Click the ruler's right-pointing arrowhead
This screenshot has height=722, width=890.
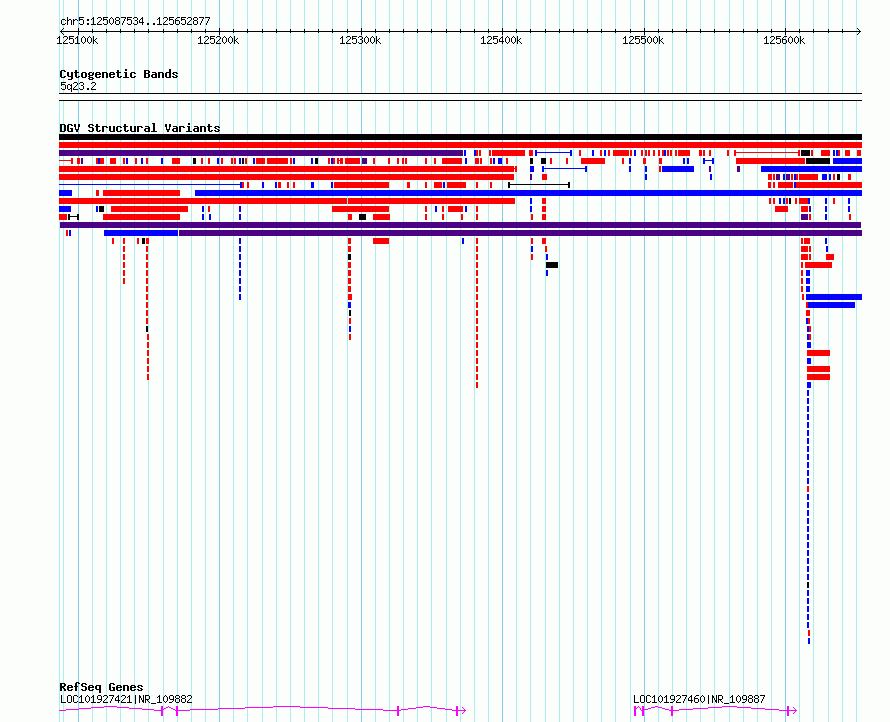pyautogui.click(x=859, y=31)
